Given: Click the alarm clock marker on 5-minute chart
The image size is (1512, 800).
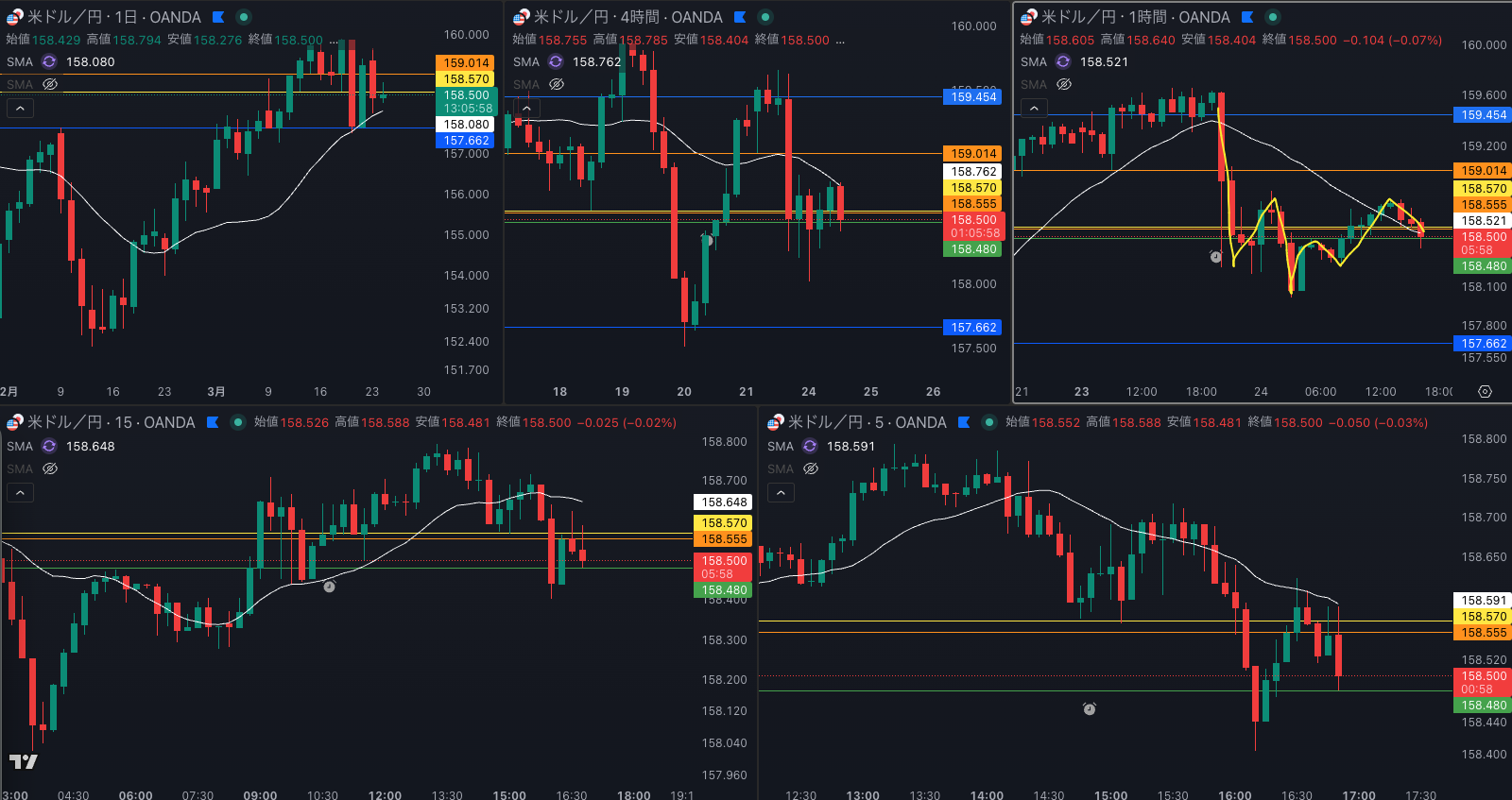Looking at the screenshot, I should pyautogui.click(x=1090, y=708).
